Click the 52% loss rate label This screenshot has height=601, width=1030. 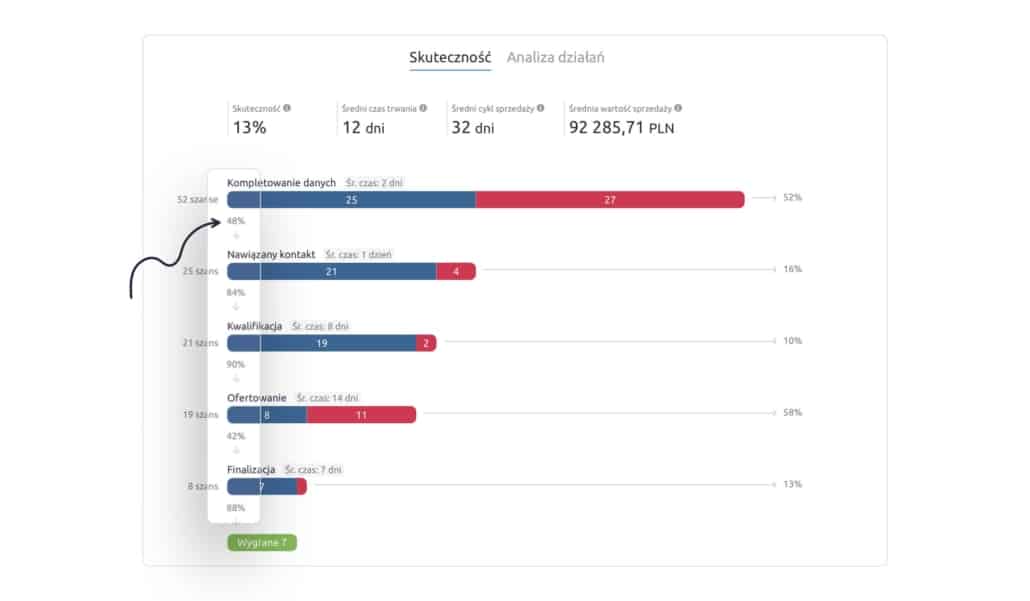click(792, 197)
